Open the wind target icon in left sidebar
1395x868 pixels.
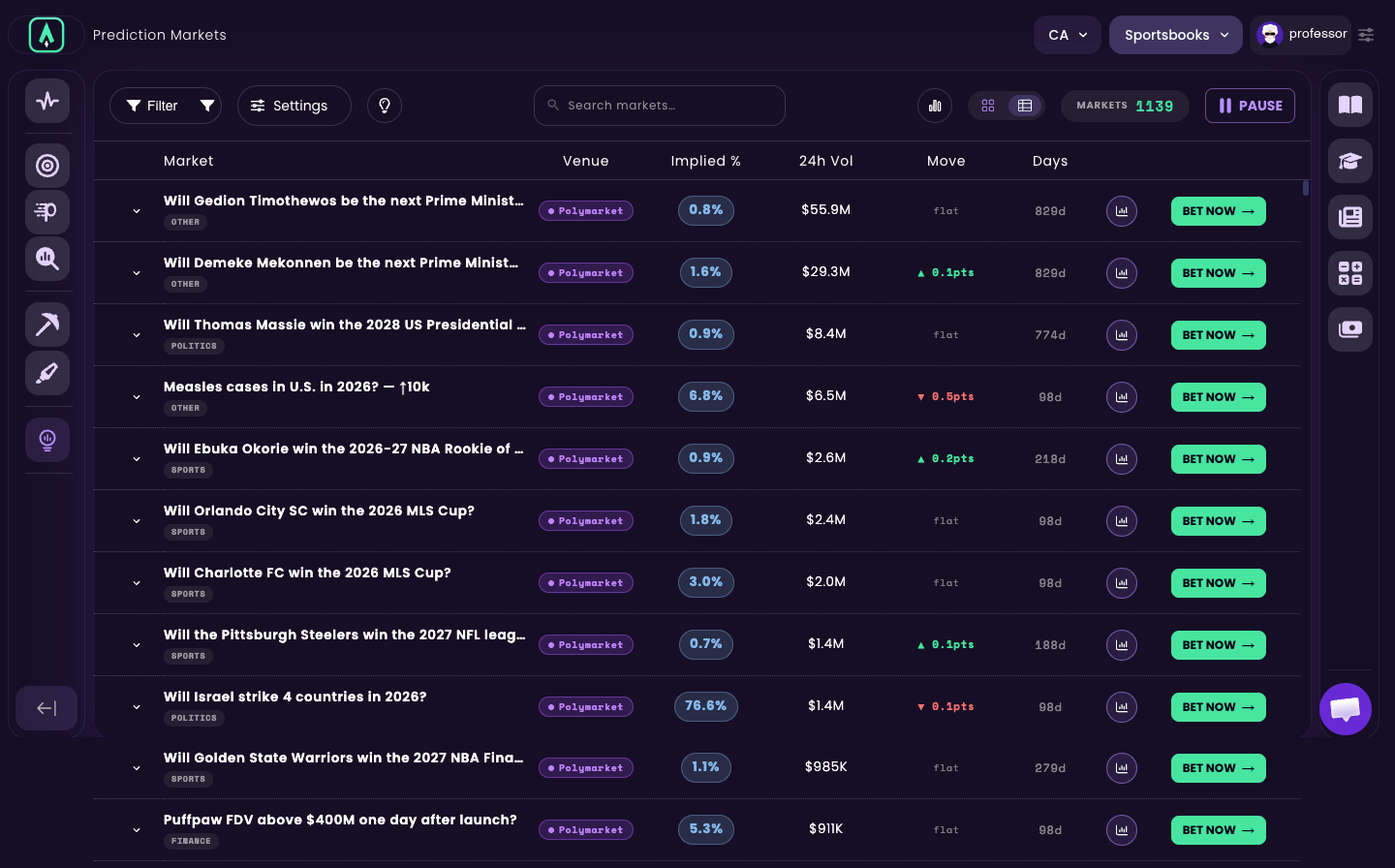click(x=47, y=212)
